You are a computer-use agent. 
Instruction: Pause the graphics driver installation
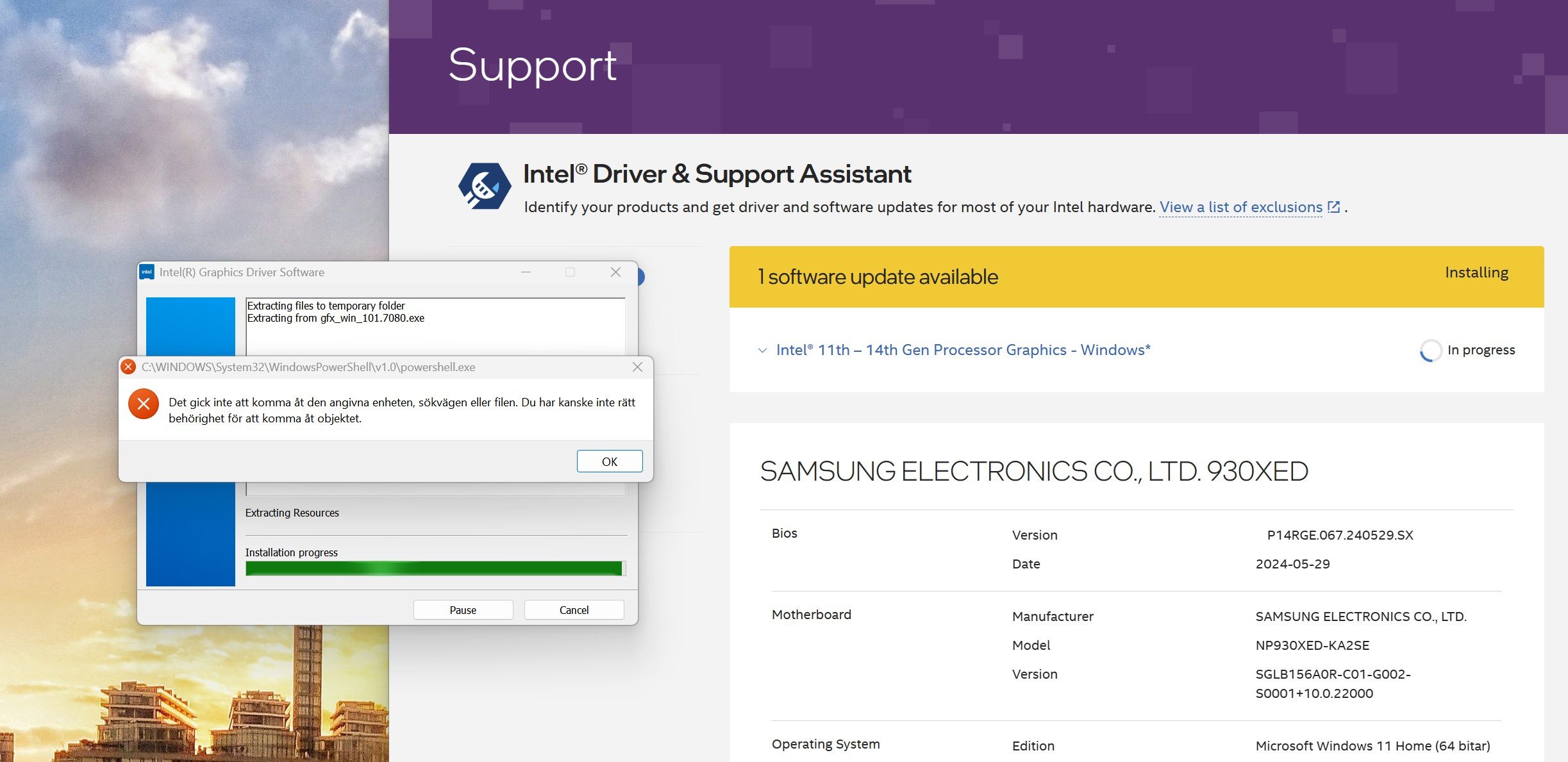click(463, 609)
